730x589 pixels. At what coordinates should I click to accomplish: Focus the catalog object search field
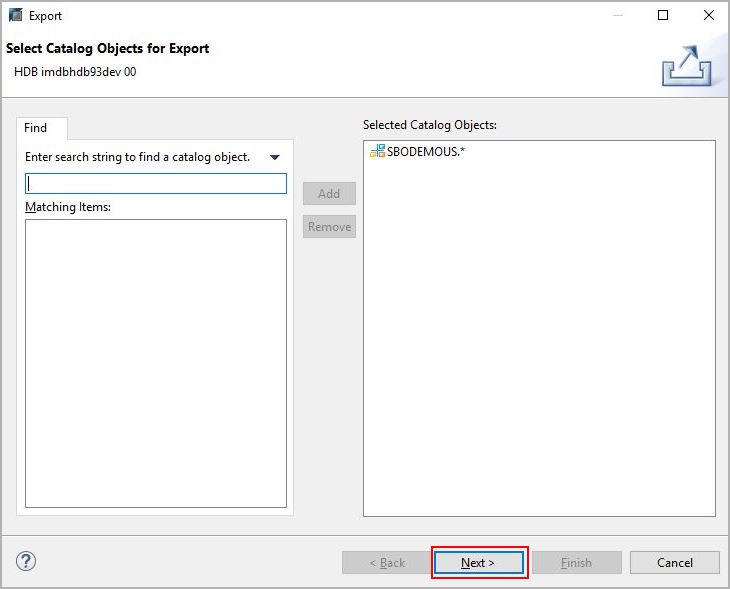tap(156, 184)
